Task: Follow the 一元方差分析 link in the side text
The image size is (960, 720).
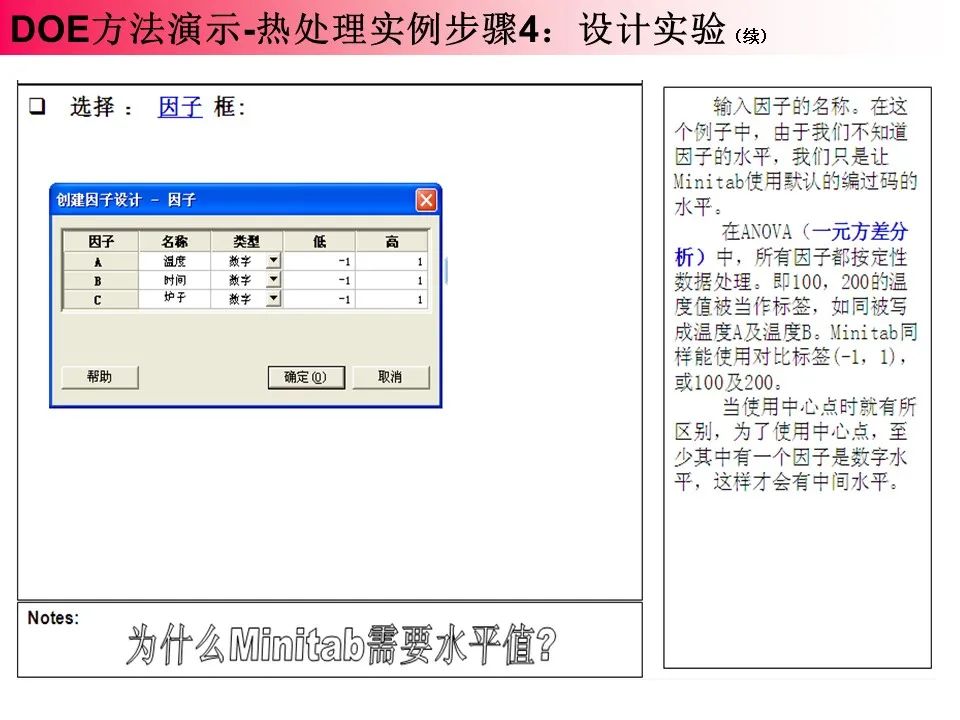Action: click(x=792, y=244)
